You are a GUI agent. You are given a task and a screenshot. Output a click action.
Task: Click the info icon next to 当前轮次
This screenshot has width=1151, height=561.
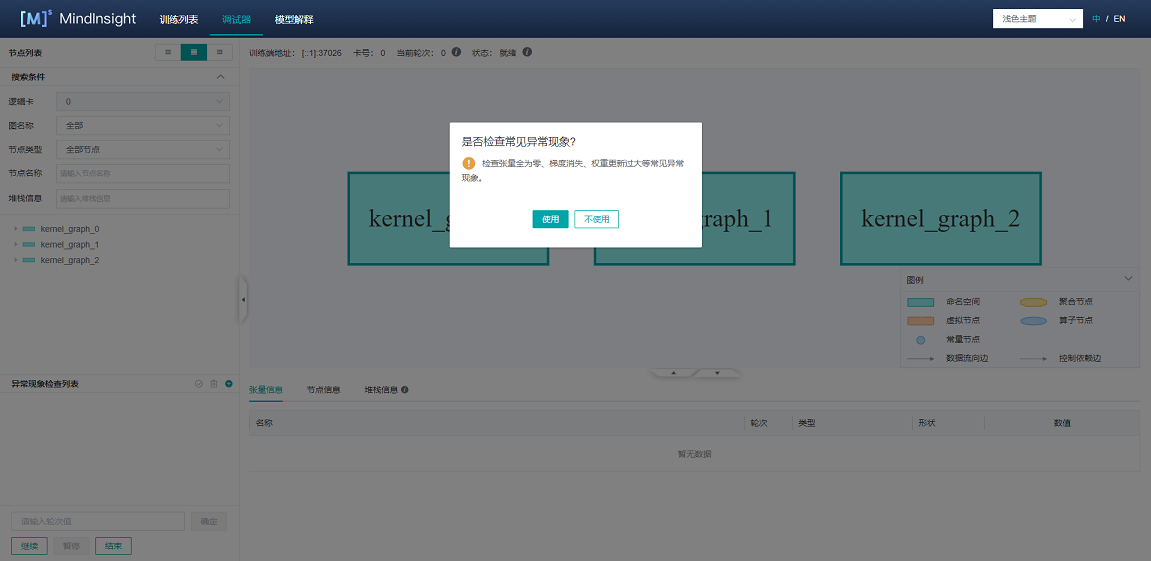(456, 52)
